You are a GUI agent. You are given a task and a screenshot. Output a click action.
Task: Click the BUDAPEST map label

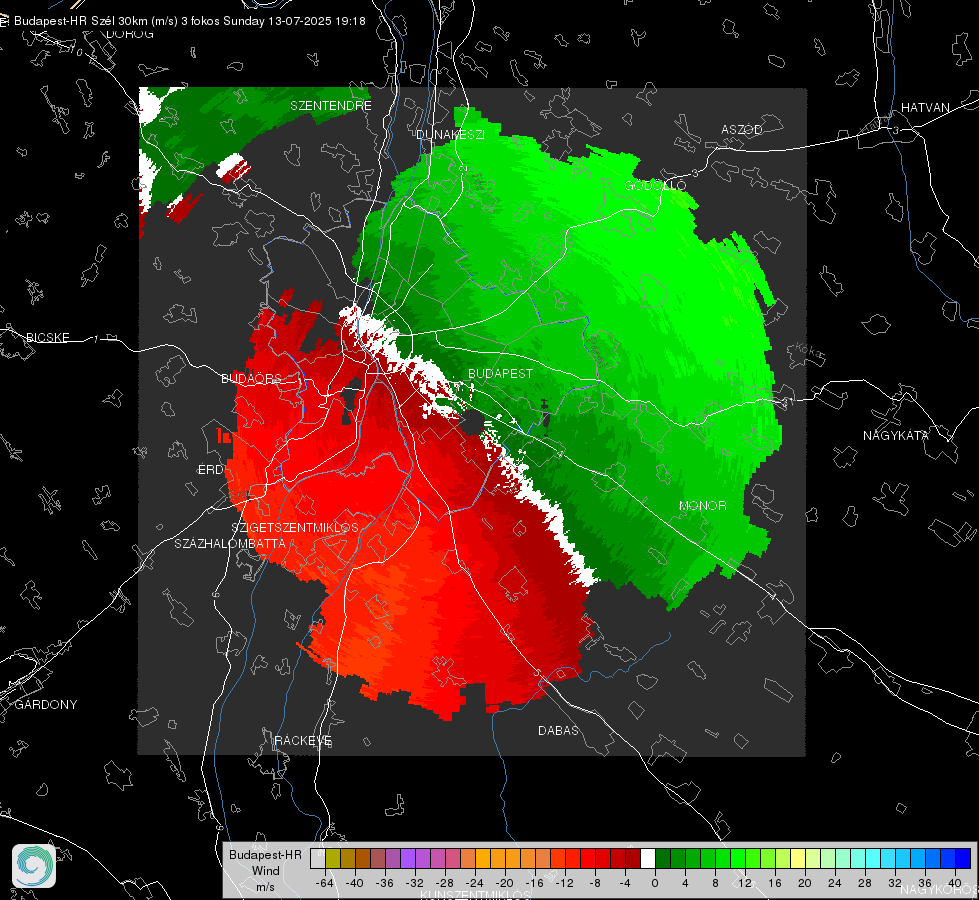pyautogui.click(x=501, y=373)
